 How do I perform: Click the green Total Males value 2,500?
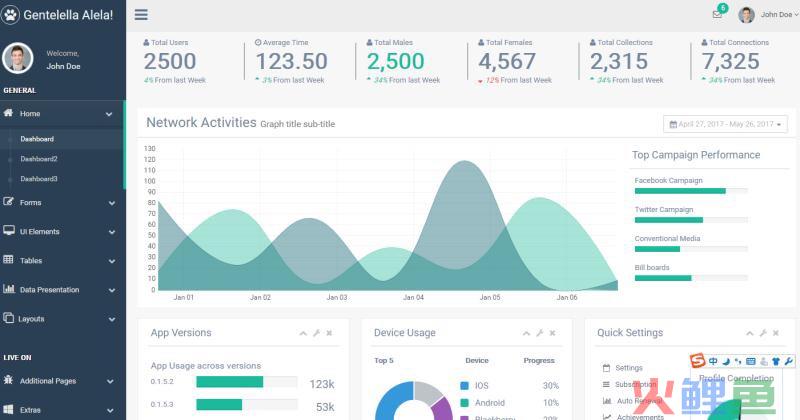pos(395,61)
